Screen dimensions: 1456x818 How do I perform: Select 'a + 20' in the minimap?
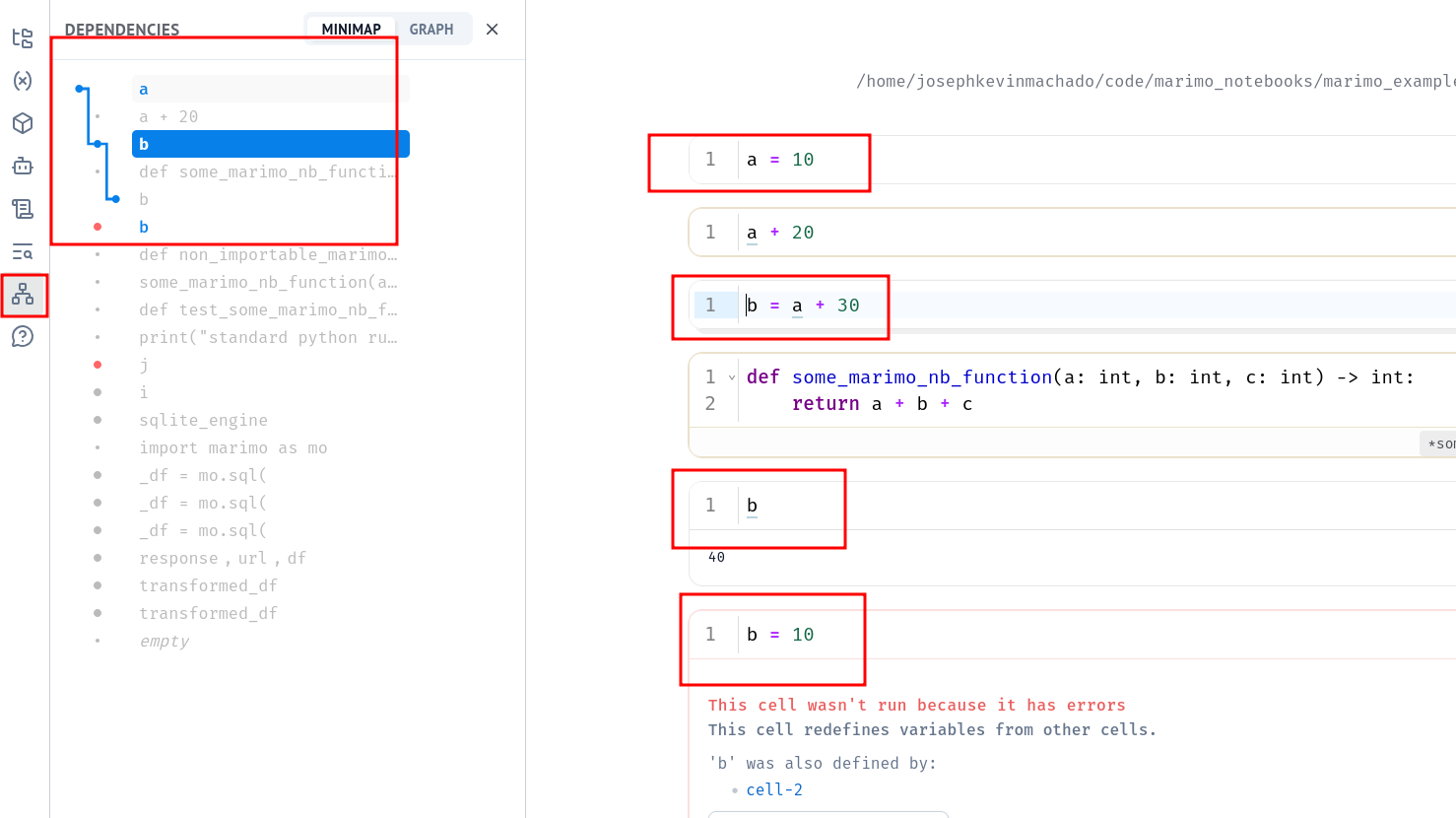point(168,116)
